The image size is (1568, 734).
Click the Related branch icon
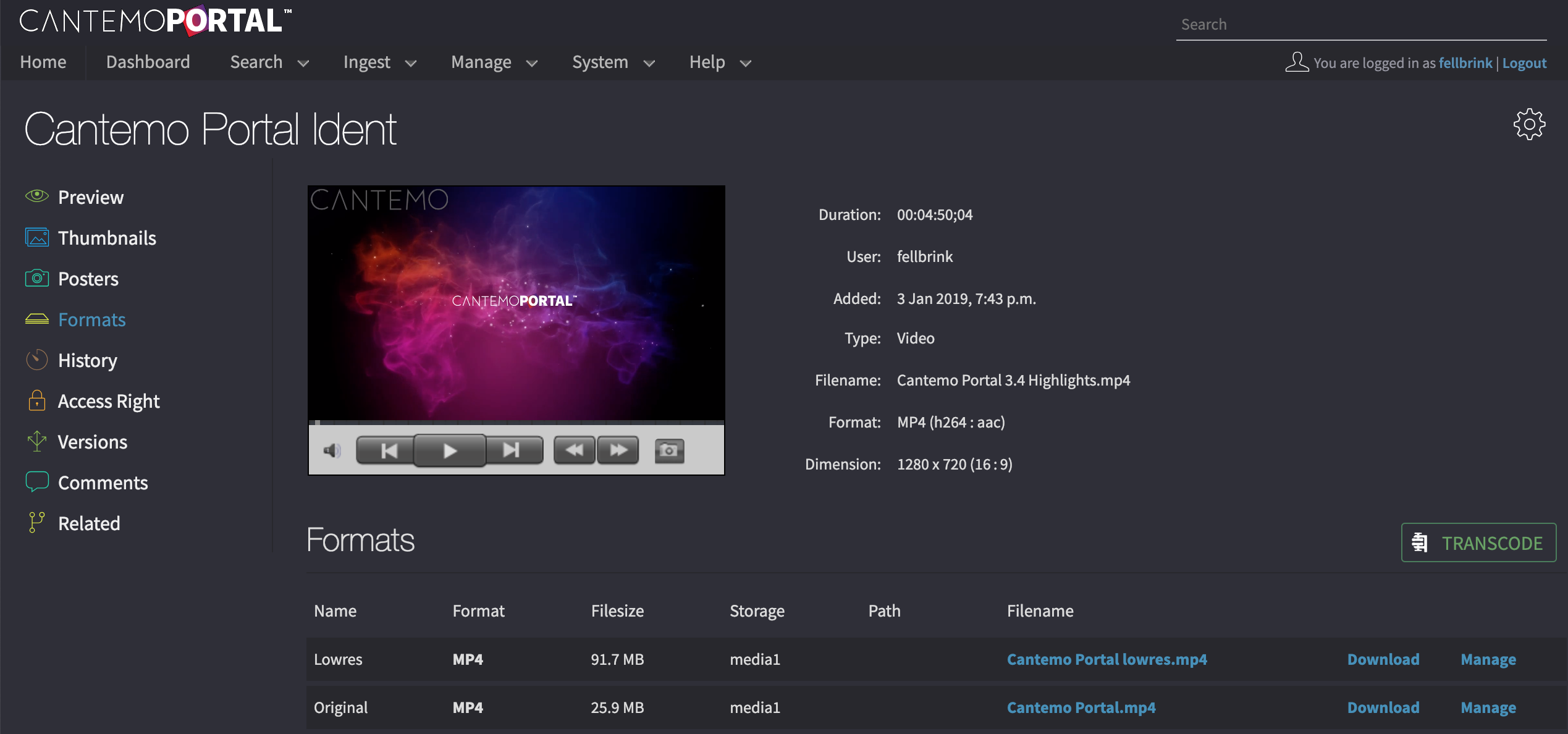click(x=37, y=523)
